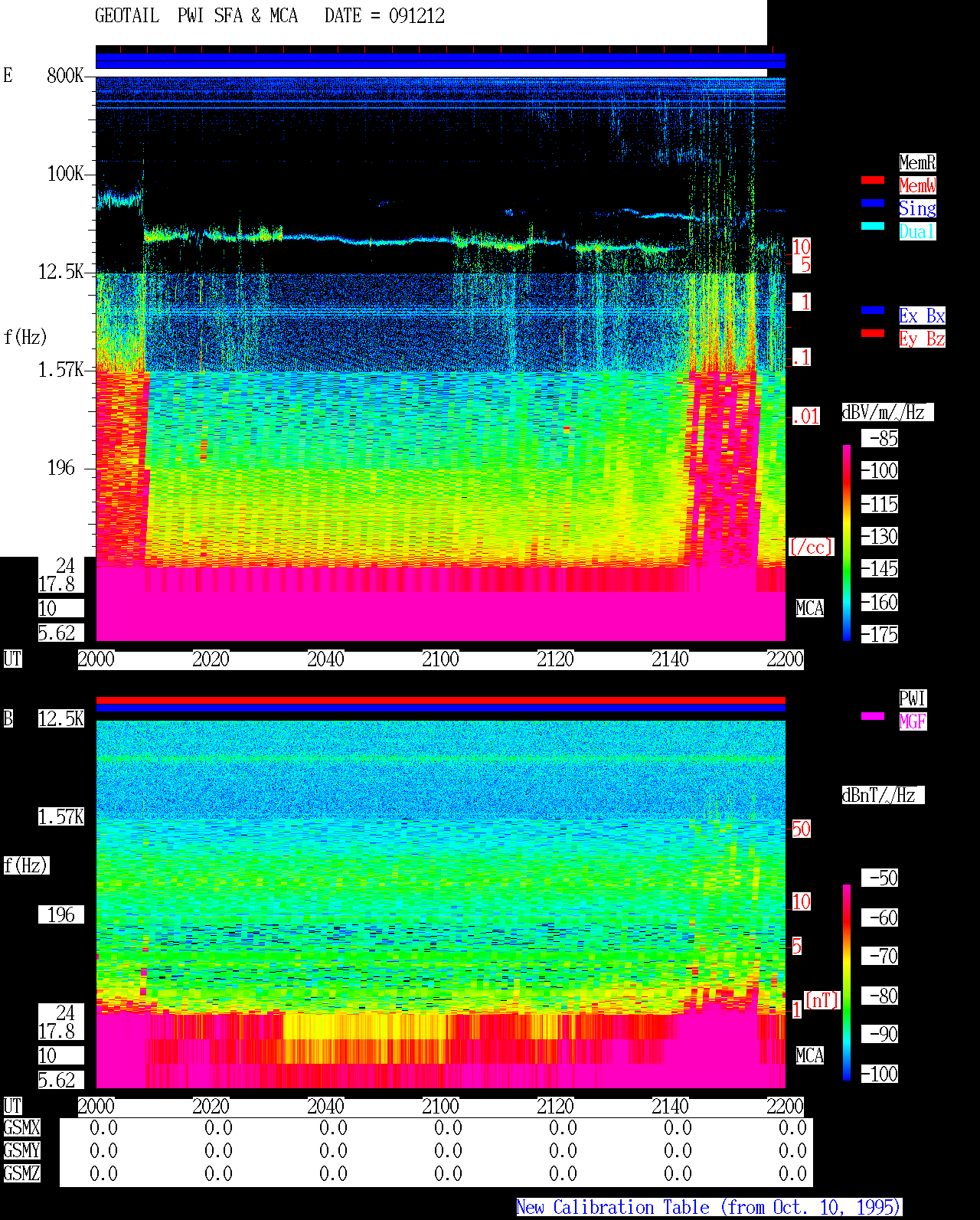This screenshot has width=980, height=1220.
Task: Click the 'MemW' legend label
Action: point(917,185)
